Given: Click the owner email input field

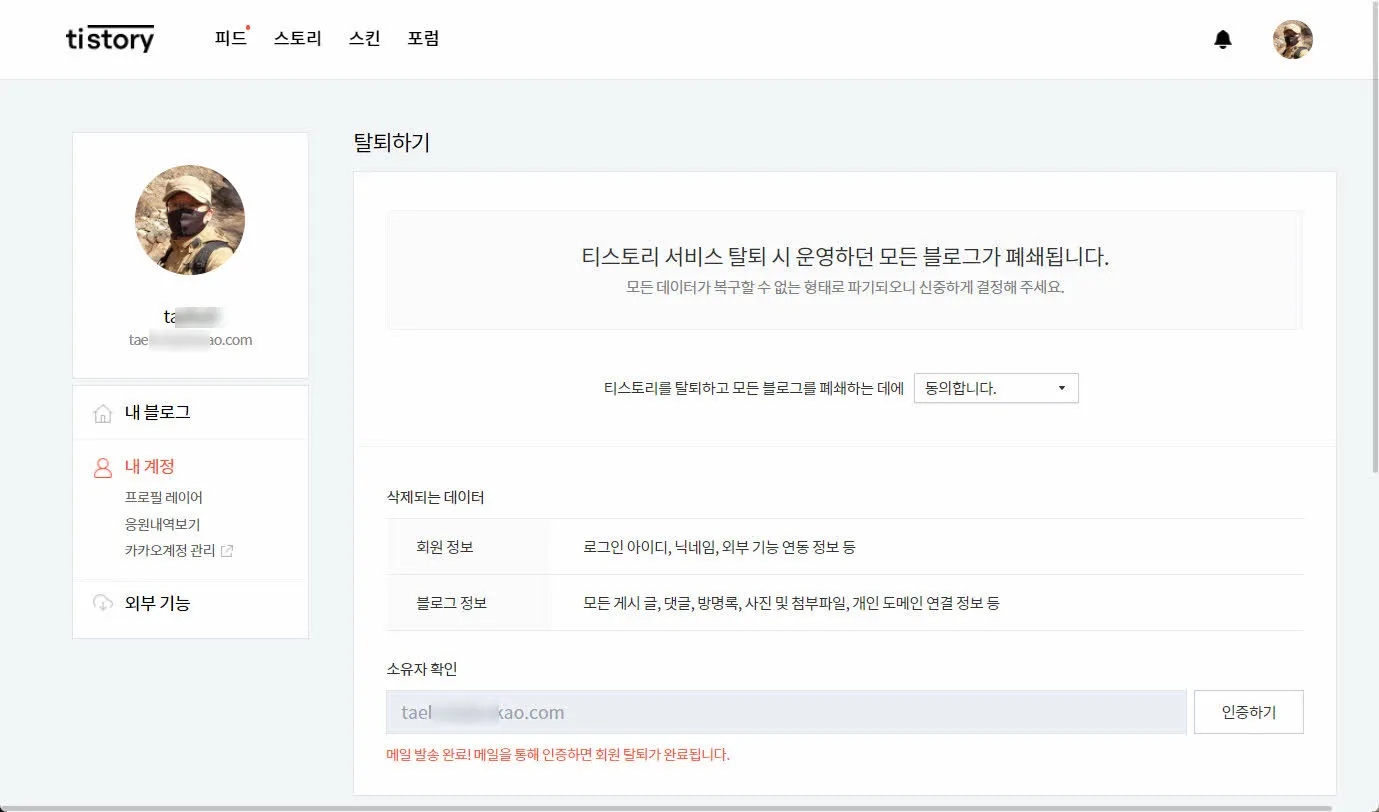Looking at the screenshot, I should click(786, 712).
